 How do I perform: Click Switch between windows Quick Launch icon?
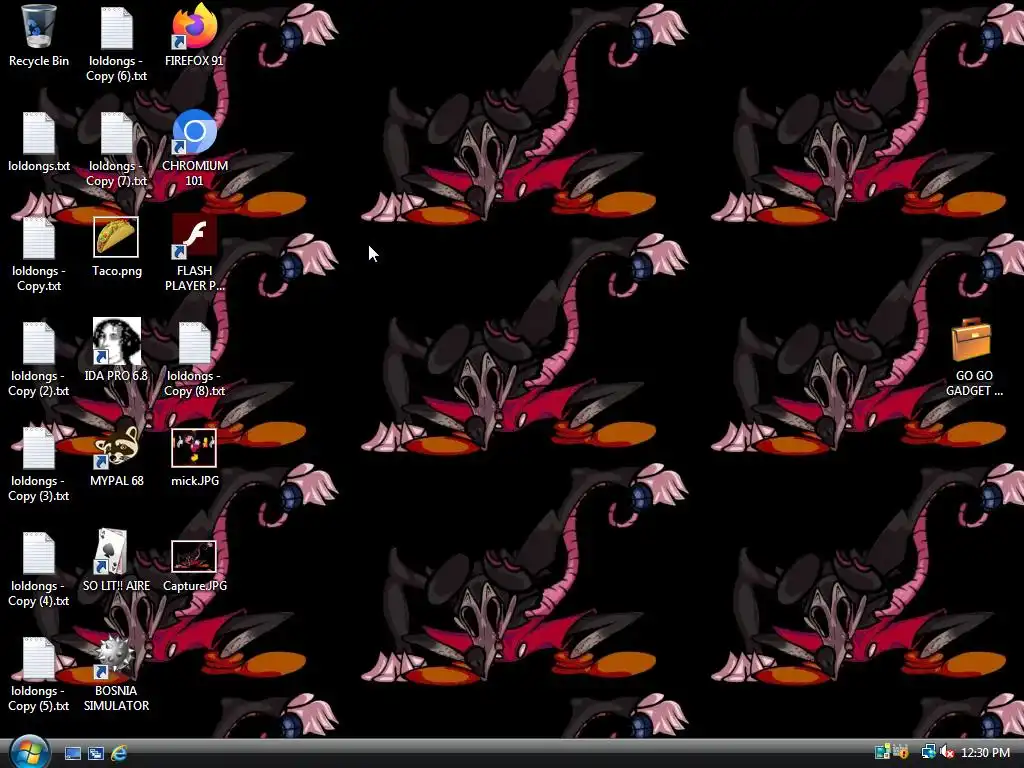coord(96,754)
